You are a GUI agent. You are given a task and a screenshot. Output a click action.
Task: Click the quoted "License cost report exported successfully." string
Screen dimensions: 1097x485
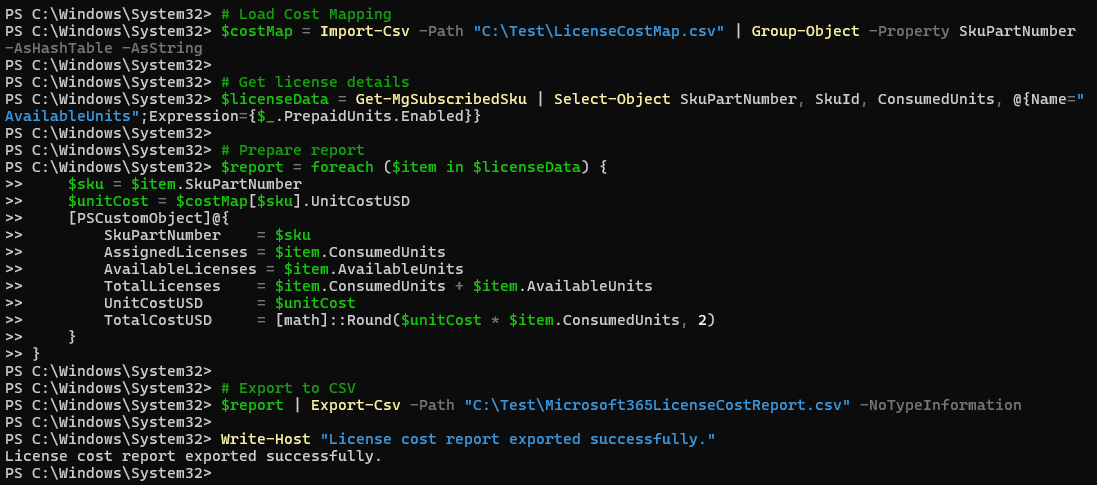pos(517,439)
